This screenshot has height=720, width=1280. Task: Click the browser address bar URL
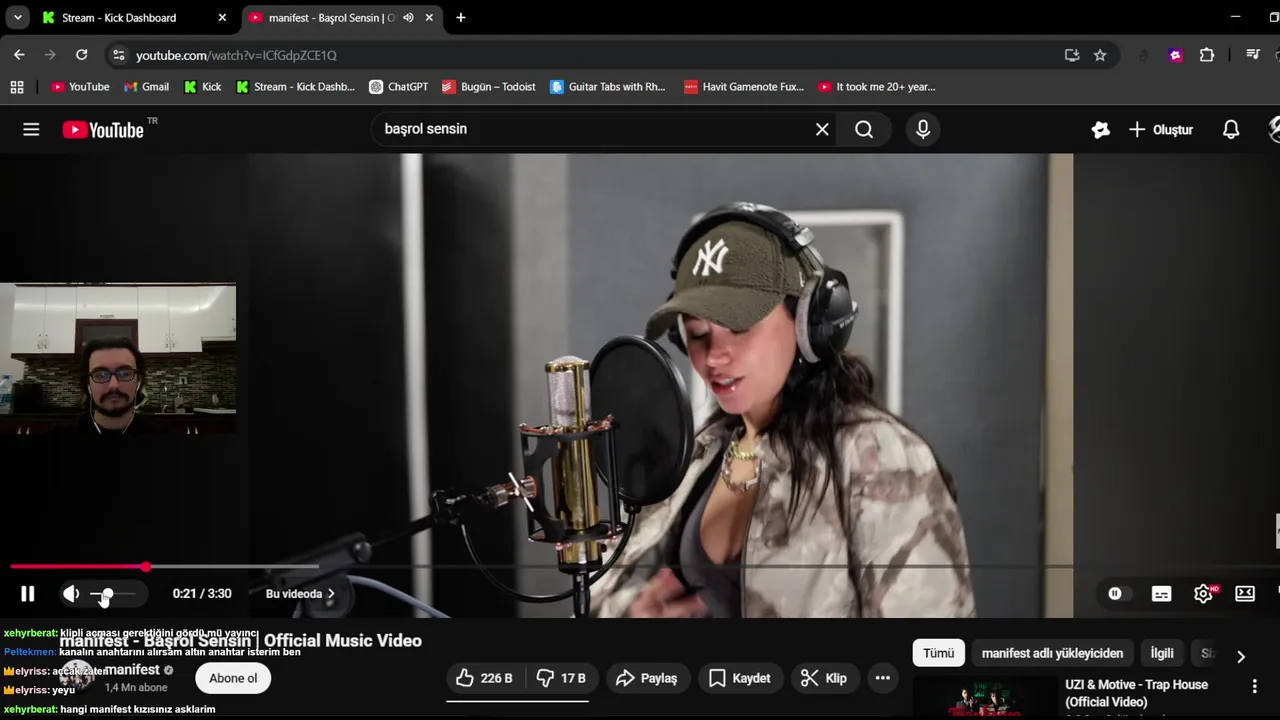click(236, 55)
